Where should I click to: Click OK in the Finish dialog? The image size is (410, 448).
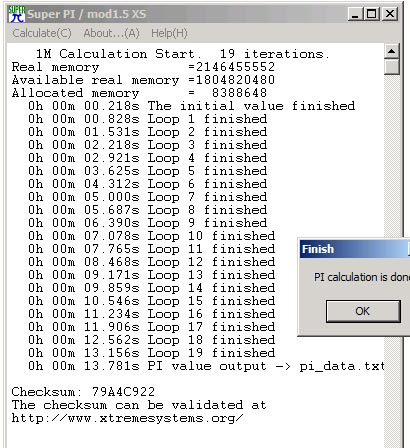363,311
